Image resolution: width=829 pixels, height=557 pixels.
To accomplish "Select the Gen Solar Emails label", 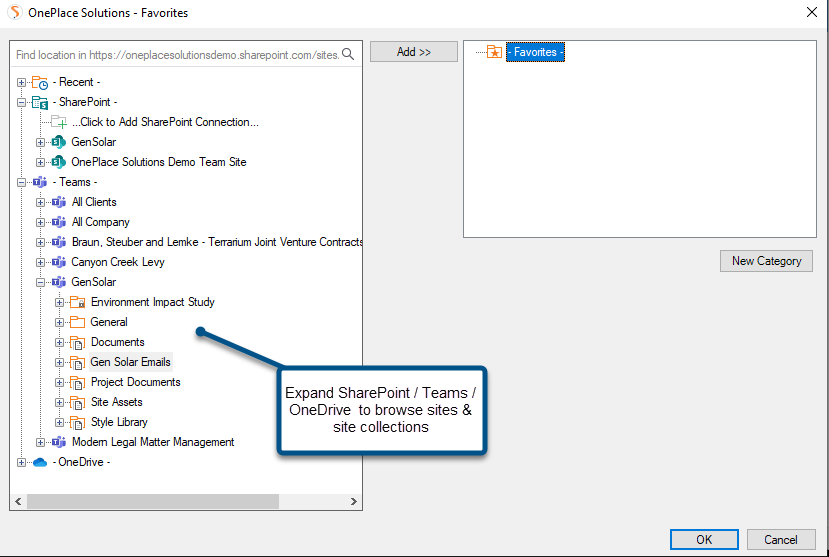I will [x=131, y=362].
